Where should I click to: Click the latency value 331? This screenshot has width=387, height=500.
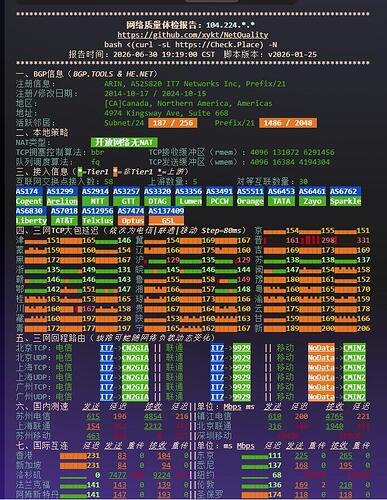[x=363, y=240]
